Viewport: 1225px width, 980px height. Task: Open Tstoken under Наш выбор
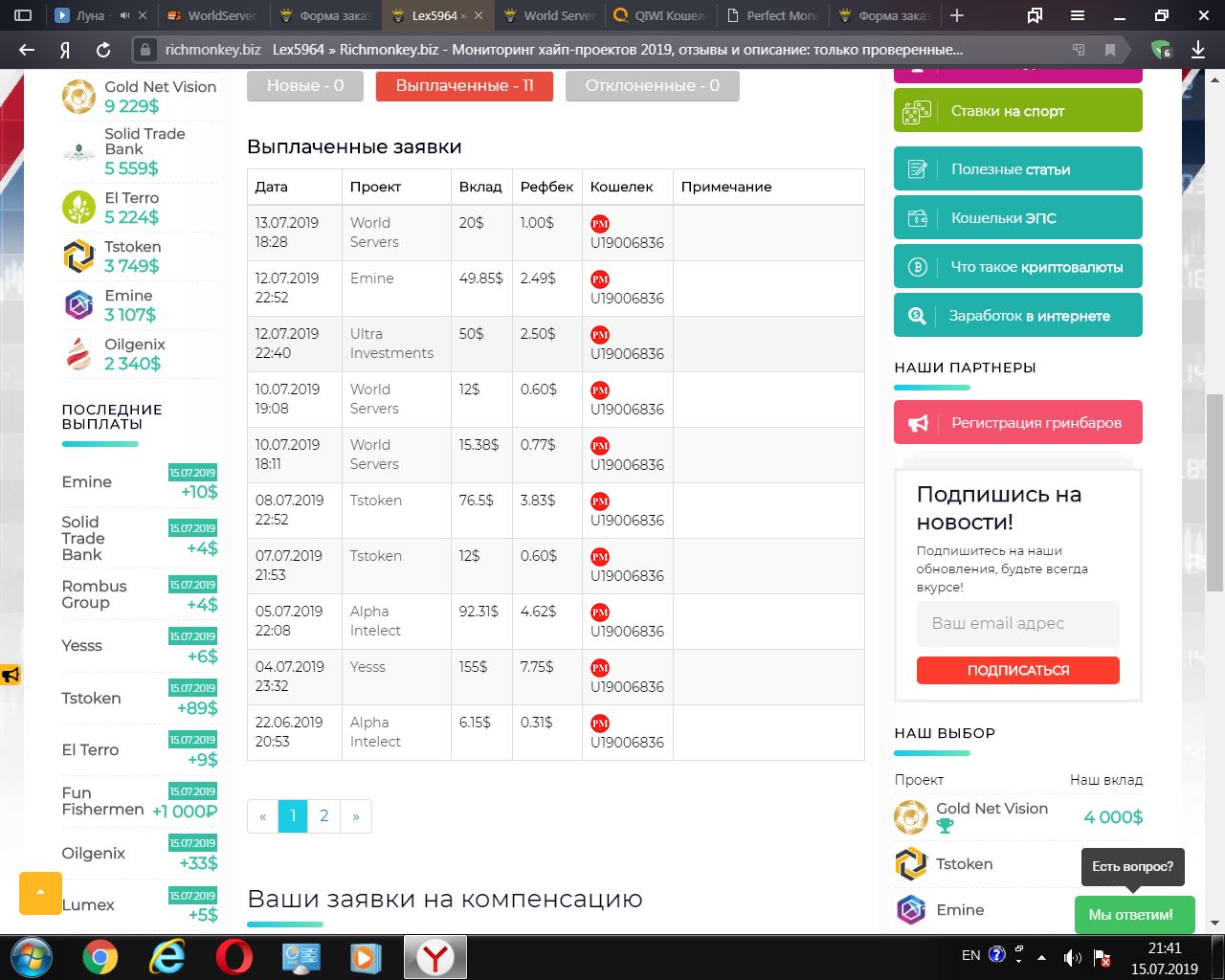point(964,863)
